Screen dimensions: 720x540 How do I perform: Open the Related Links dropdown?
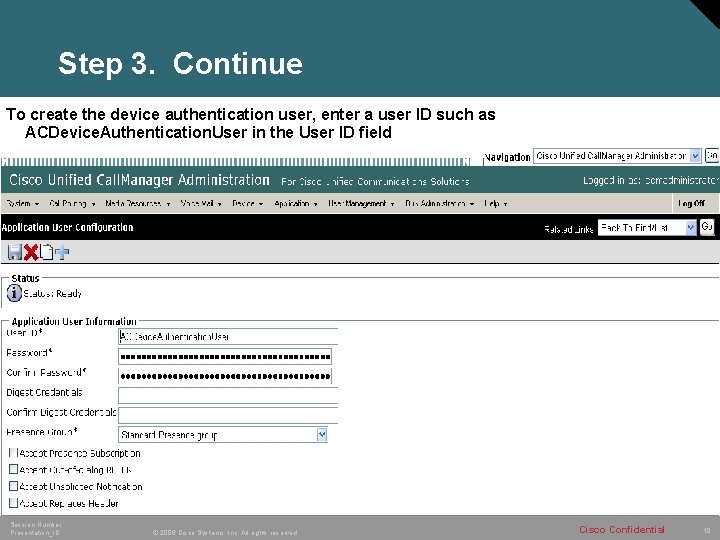pyautogui.click(x=647, y=228)
